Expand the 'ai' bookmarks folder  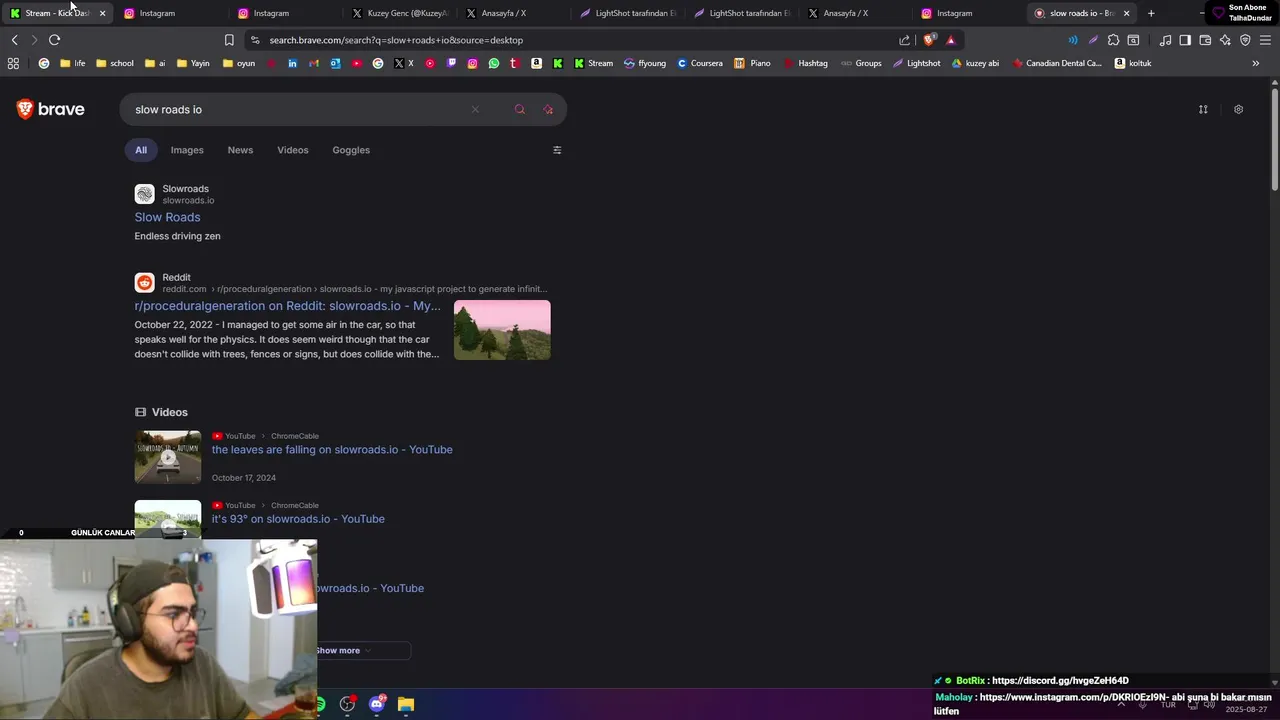[x=155, y=63]
